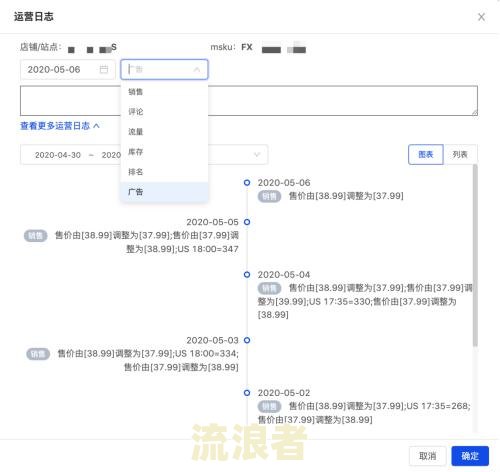The image size is (500, 472).
Task: Choose 评论 from the category list
Action: [164, 112]
